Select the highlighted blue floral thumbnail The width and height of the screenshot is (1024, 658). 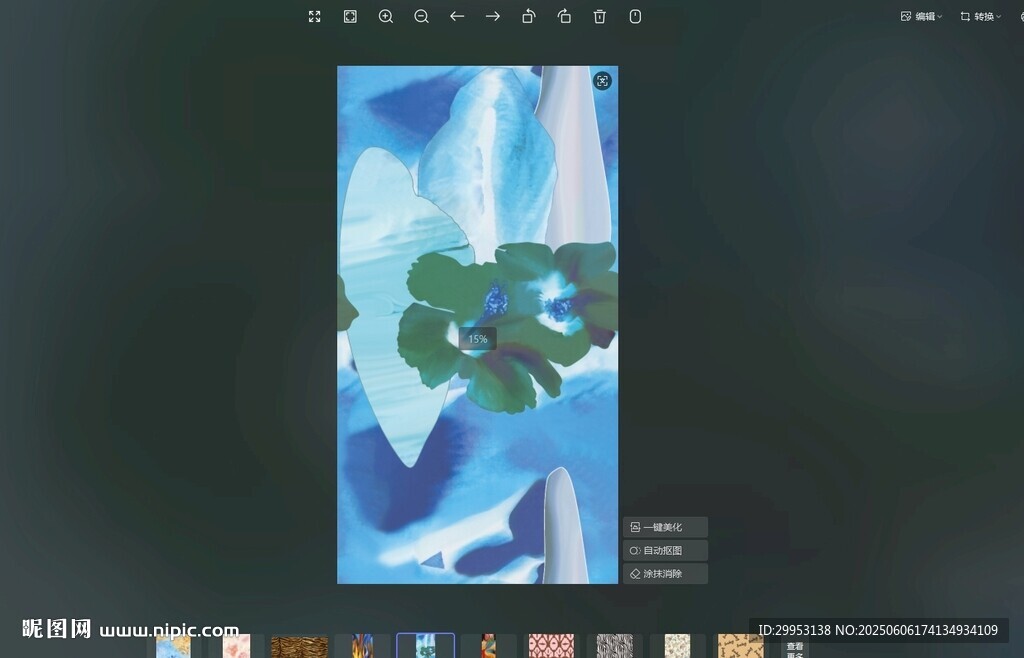(426, 646)
